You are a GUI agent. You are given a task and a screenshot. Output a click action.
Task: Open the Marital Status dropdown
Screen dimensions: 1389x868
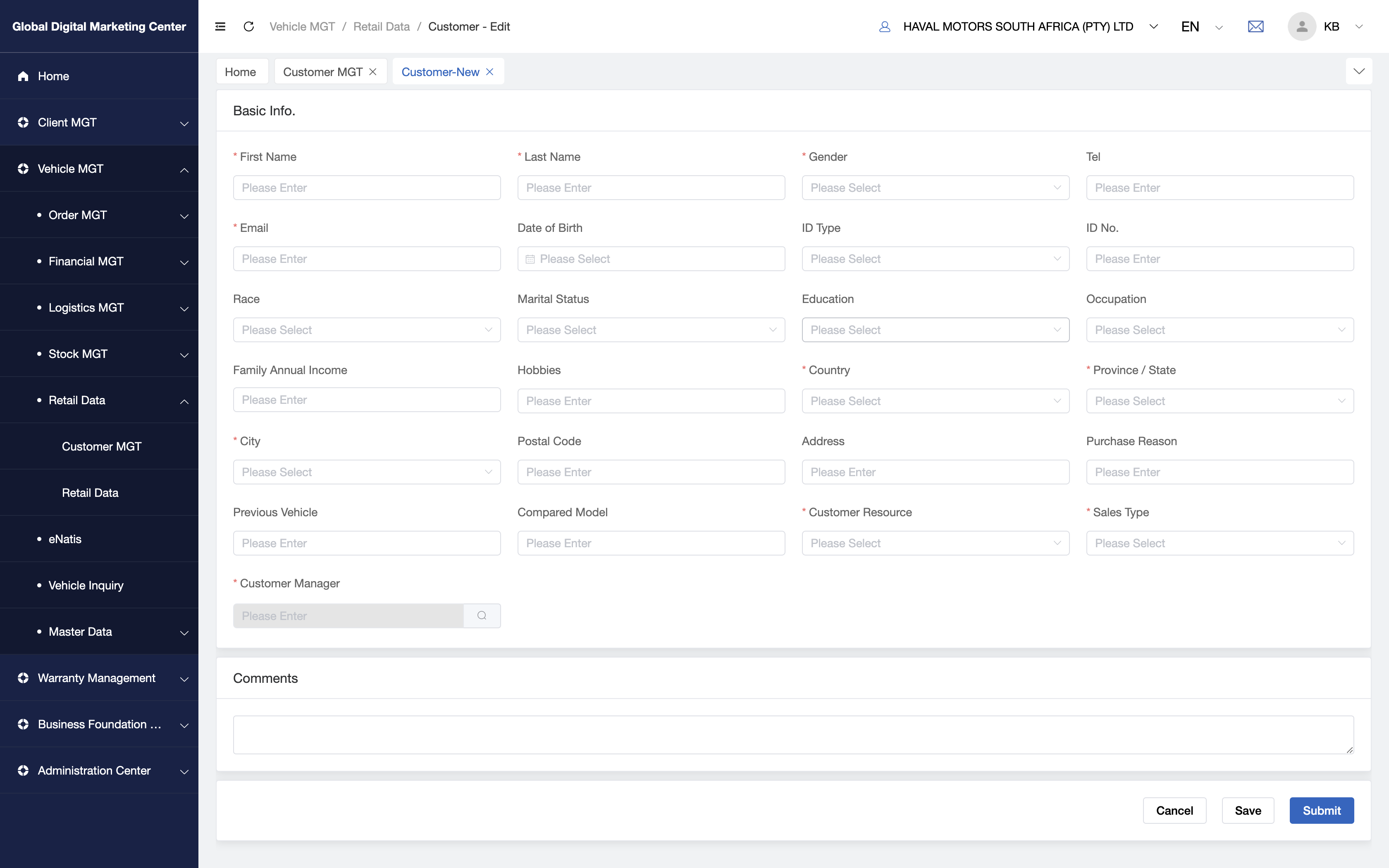coord(651,330)
